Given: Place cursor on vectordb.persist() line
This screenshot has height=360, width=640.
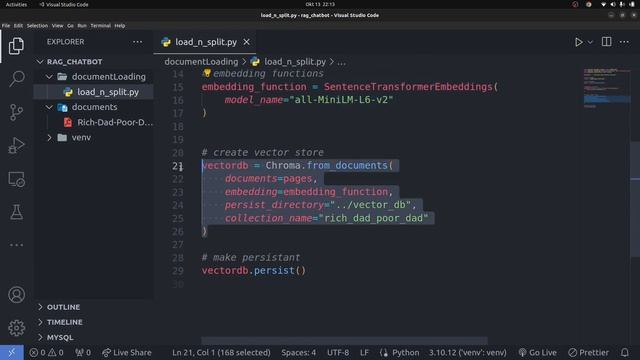Looking at the screenshot, I should (253, 271).
